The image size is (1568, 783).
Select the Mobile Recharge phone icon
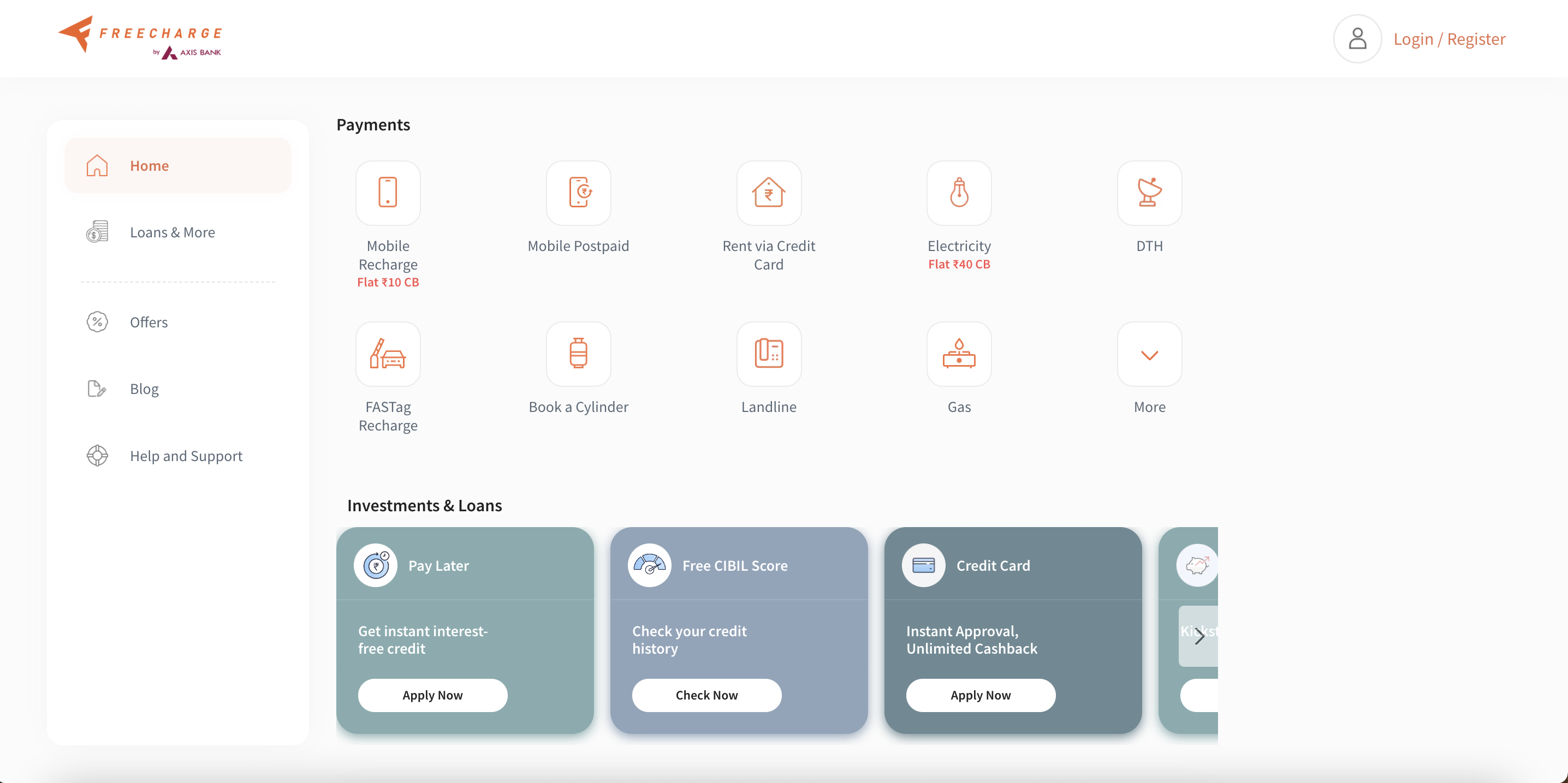click(388, 193)
